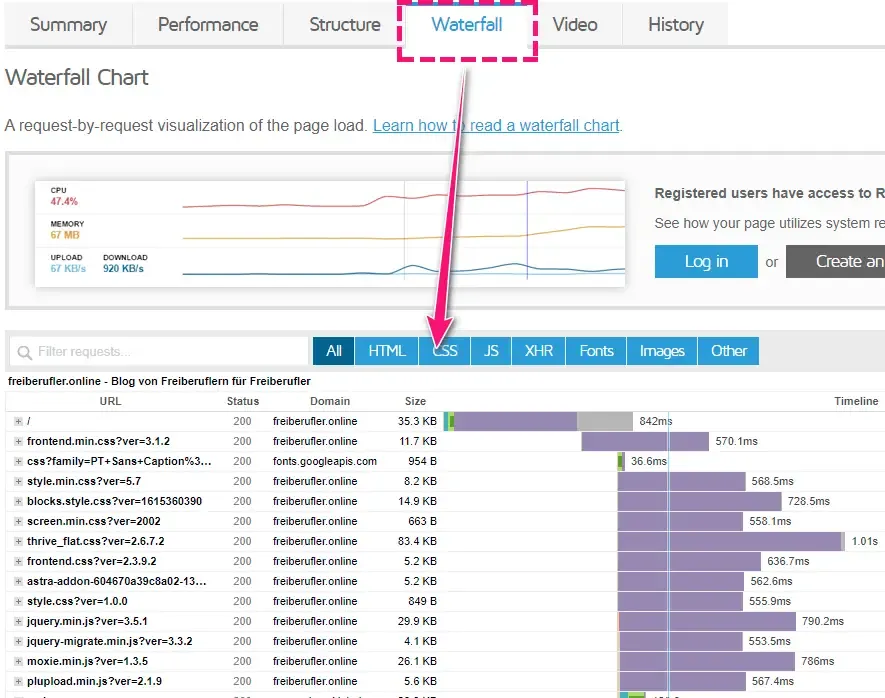Screen dimensions: 885x698
Task: Expand the jquery.min.js?ver=3.5.1 request details
Action: [18, 621]
